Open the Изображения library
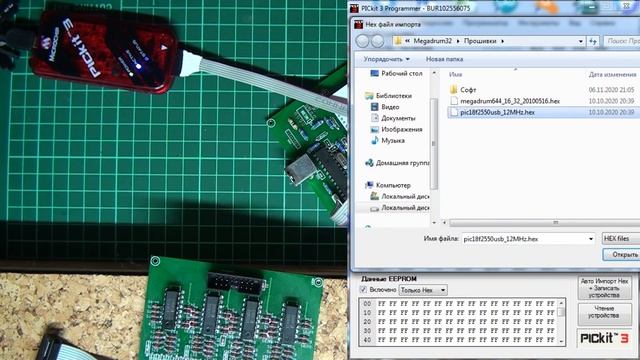 (x=402, y=129)
